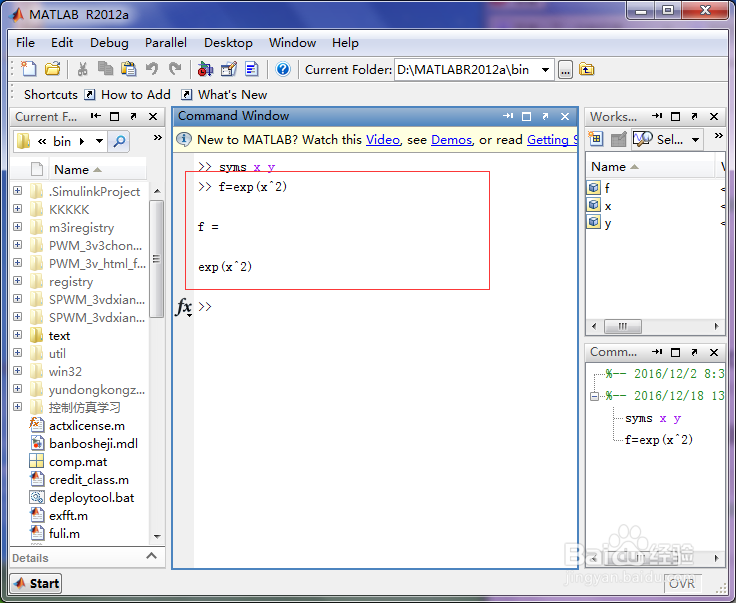Open the File menu

tap(25, 43)
